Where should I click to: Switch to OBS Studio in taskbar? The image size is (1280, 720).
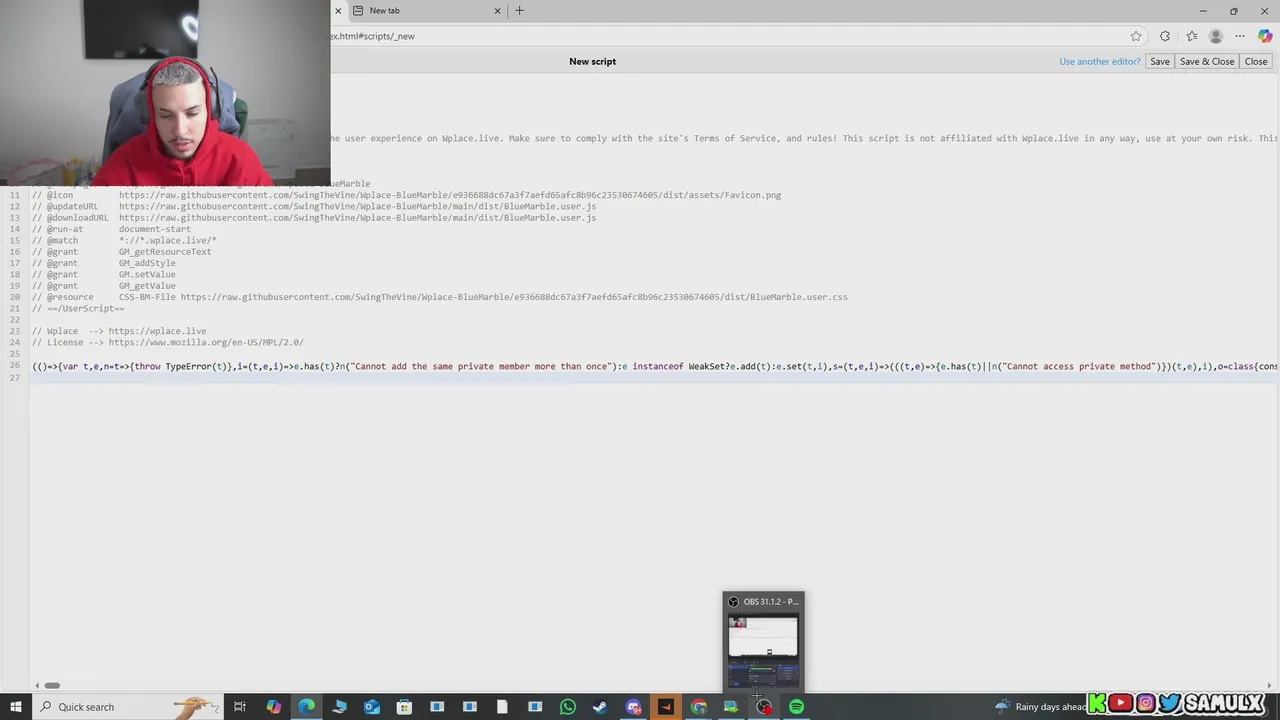pos(764,707)
